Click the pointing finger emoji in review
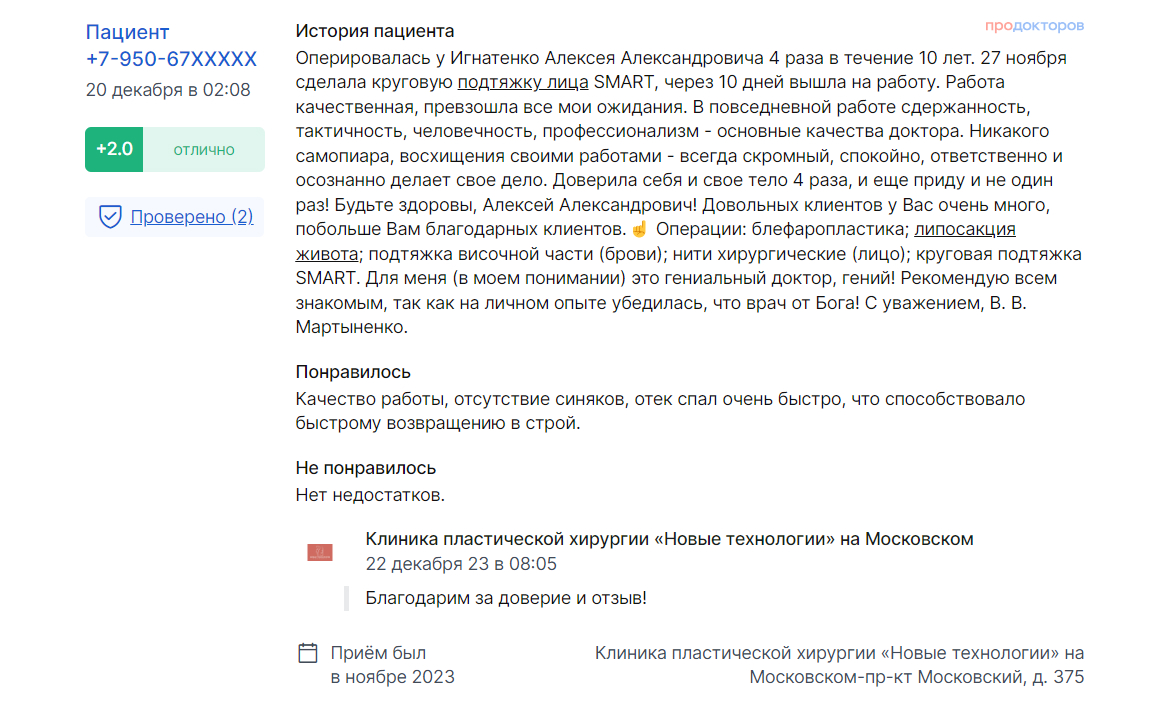 point(639,229)
